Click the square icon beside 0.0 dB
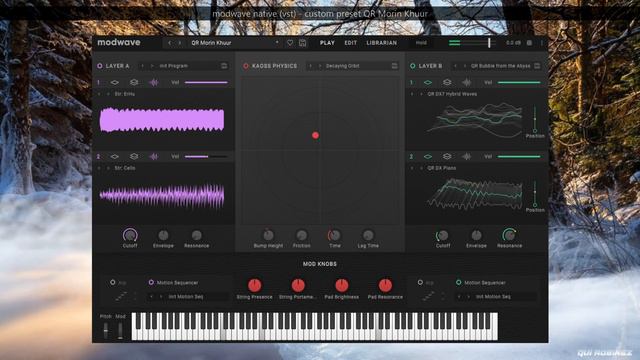The image size is (640, 360). [x=529, y=43]
